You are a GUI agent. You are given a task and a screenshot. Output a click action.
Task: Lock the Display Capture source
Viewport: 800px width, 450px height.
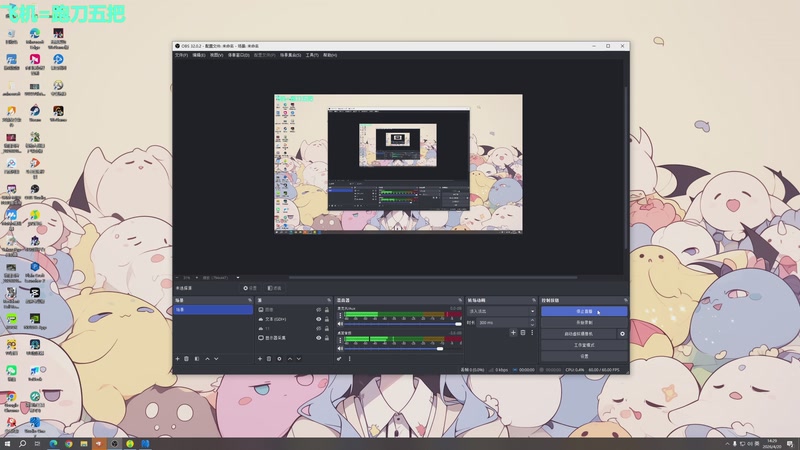point(327,338)
